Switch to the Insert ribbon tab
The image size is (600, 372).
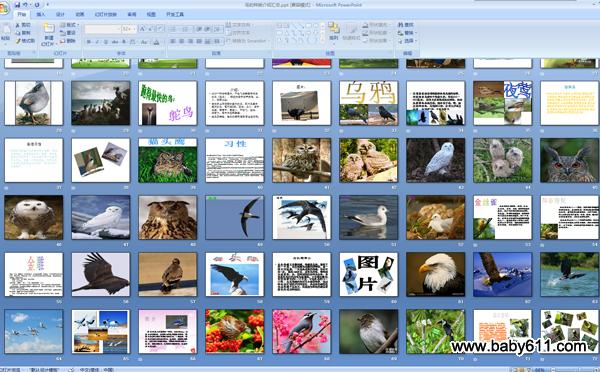point(41,15)
